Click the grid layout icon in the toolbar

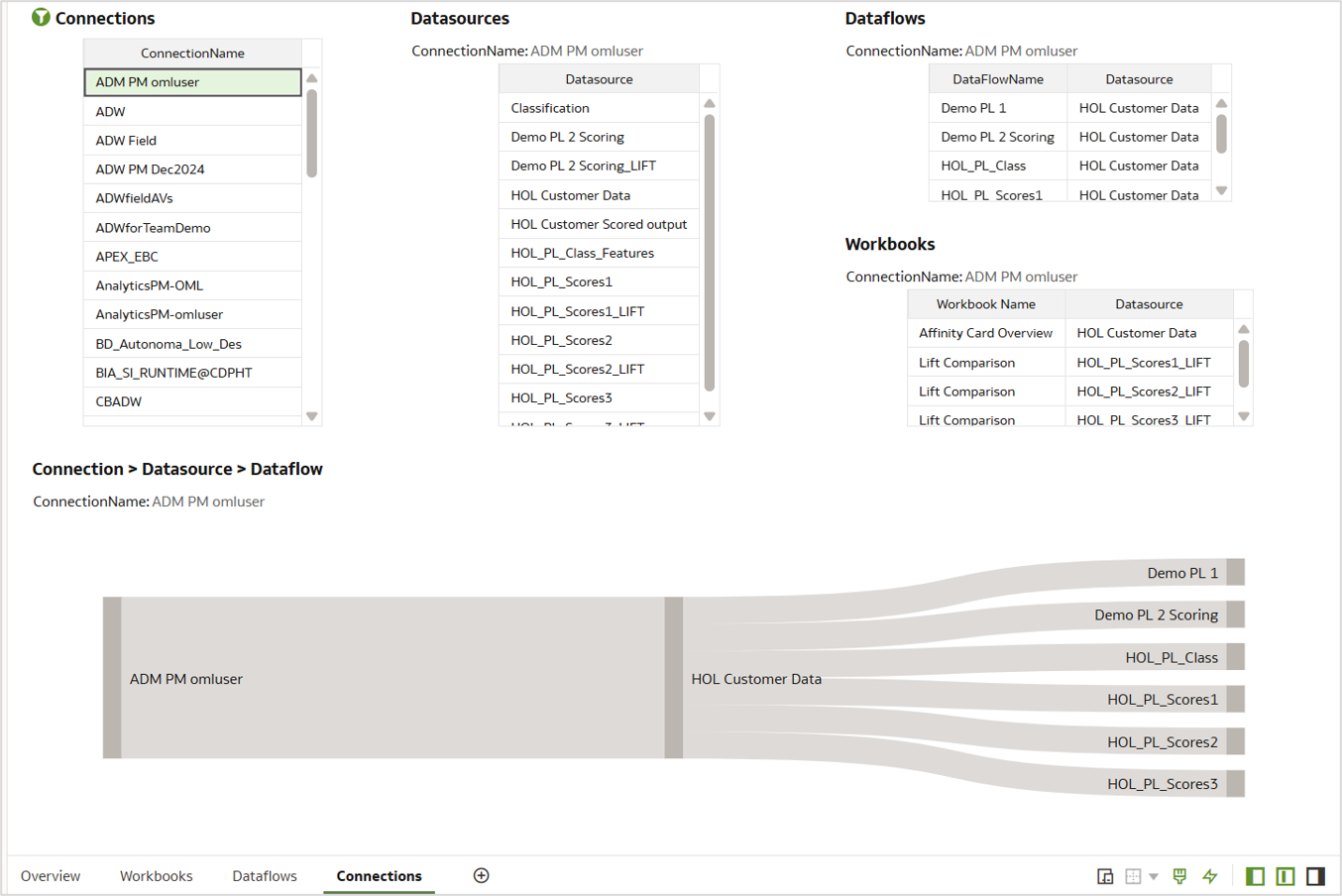pos(1131,876)
